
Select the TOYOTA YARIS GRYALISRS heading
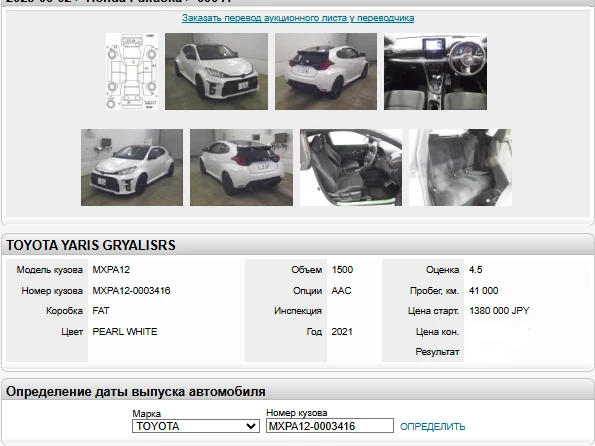[91, 245]
